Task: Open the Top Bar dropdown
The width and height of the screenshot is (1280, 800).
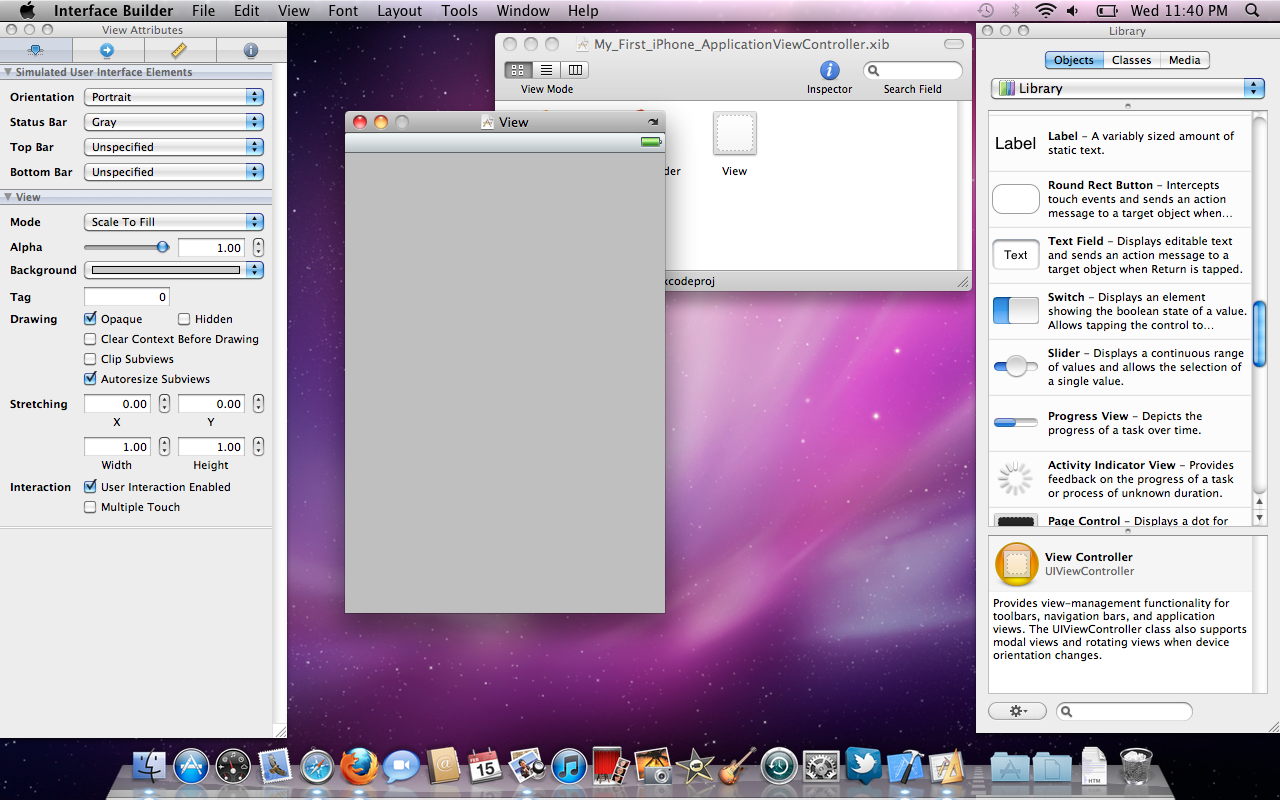Action: pyautogui.click(x=174, y=147)
